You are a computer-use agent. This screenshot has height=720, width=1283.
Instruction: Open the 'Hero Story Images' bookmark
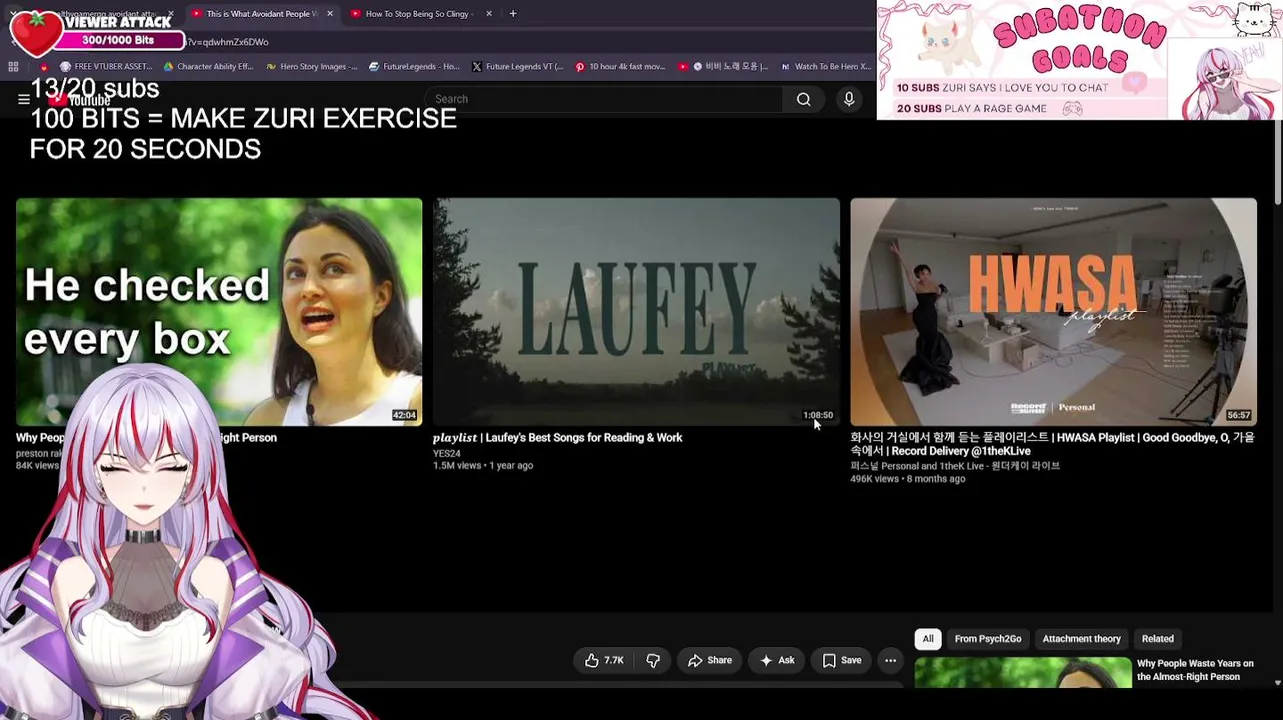pyautogui.click(x=311, y=67)
